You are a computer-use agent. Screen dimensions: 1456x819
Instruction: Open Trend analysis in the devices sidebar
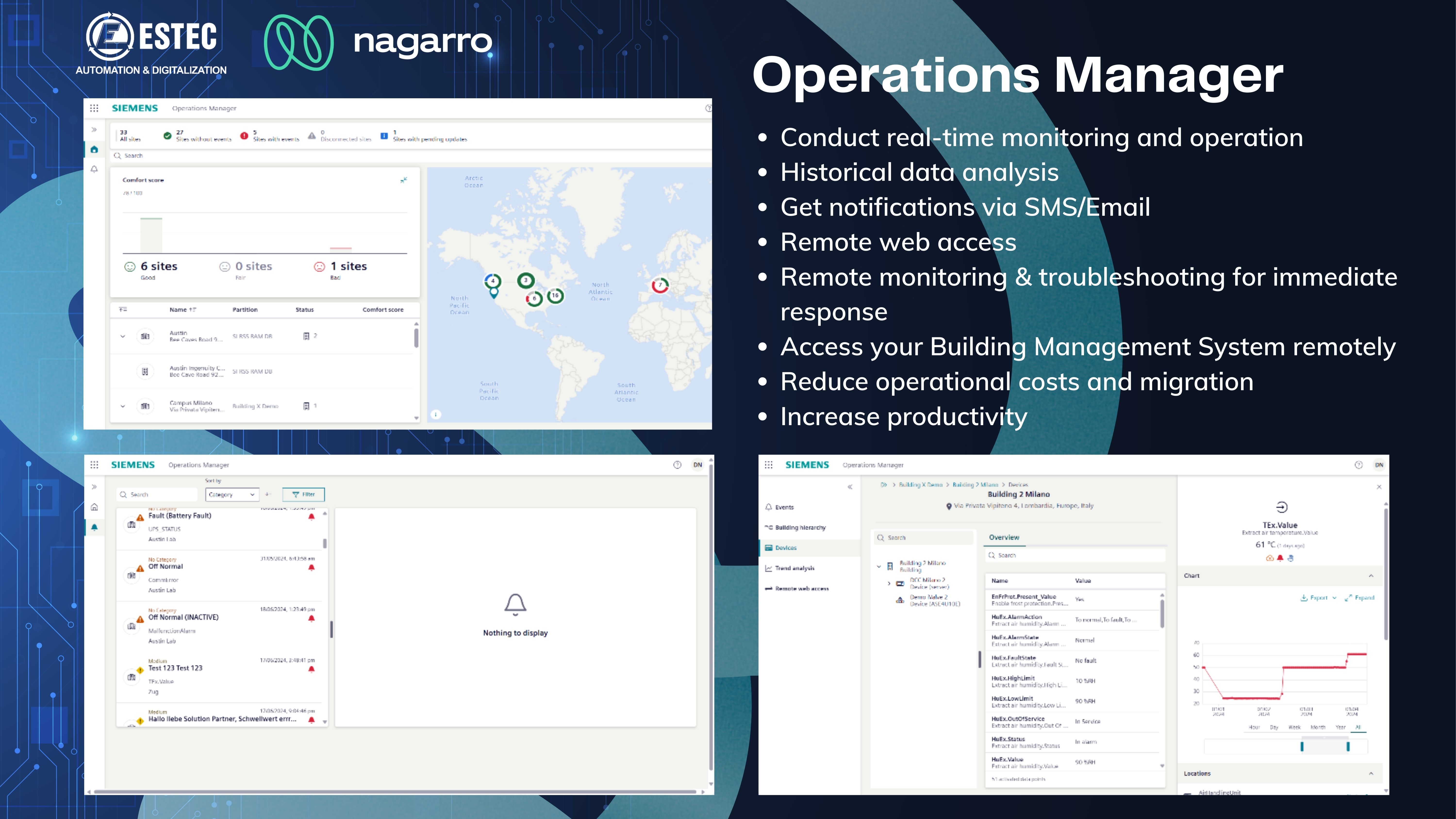pos(795,568)
